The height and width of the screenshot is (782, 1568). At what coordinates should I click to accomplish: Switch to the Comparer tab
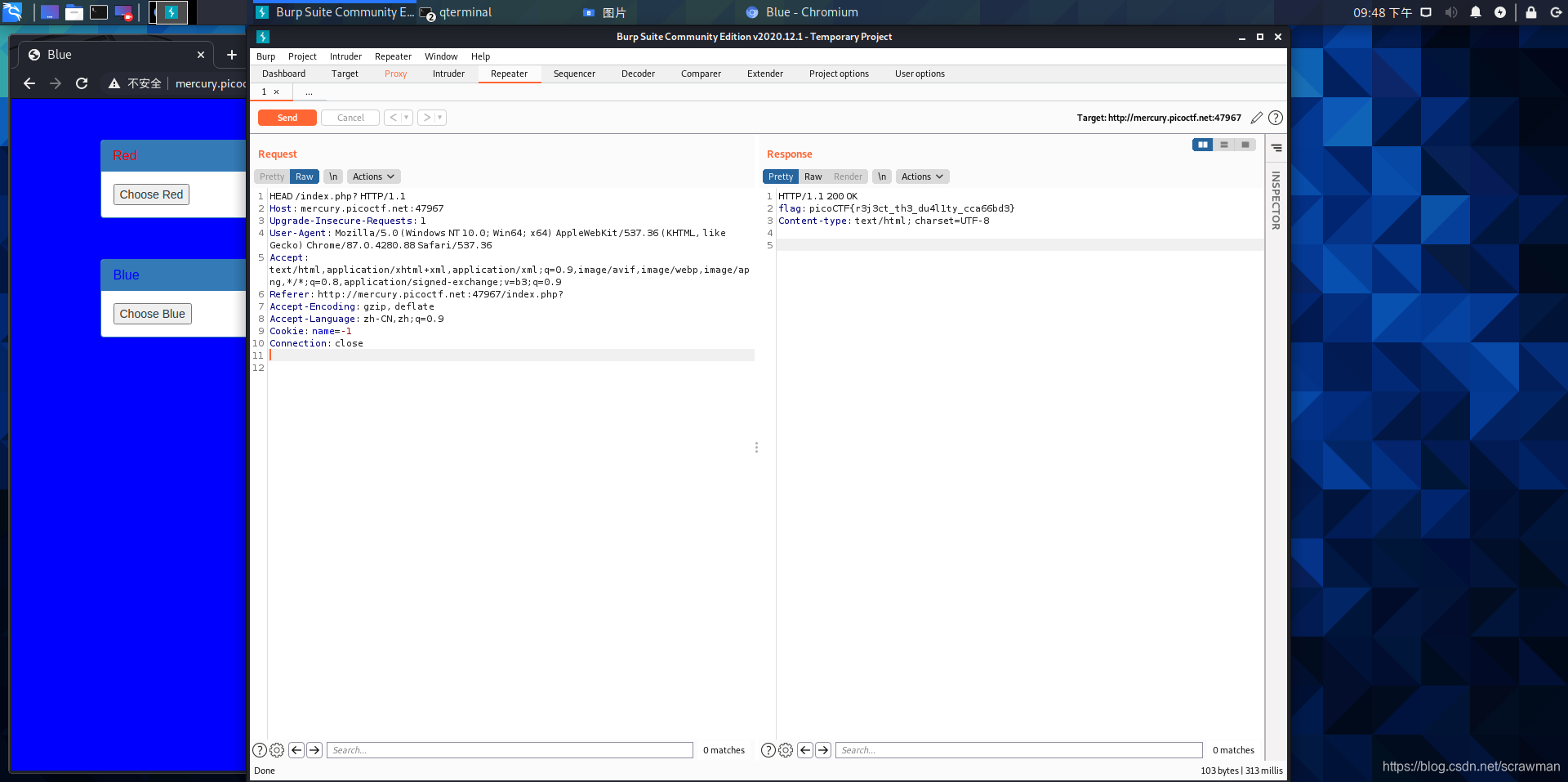coord(701,74)
